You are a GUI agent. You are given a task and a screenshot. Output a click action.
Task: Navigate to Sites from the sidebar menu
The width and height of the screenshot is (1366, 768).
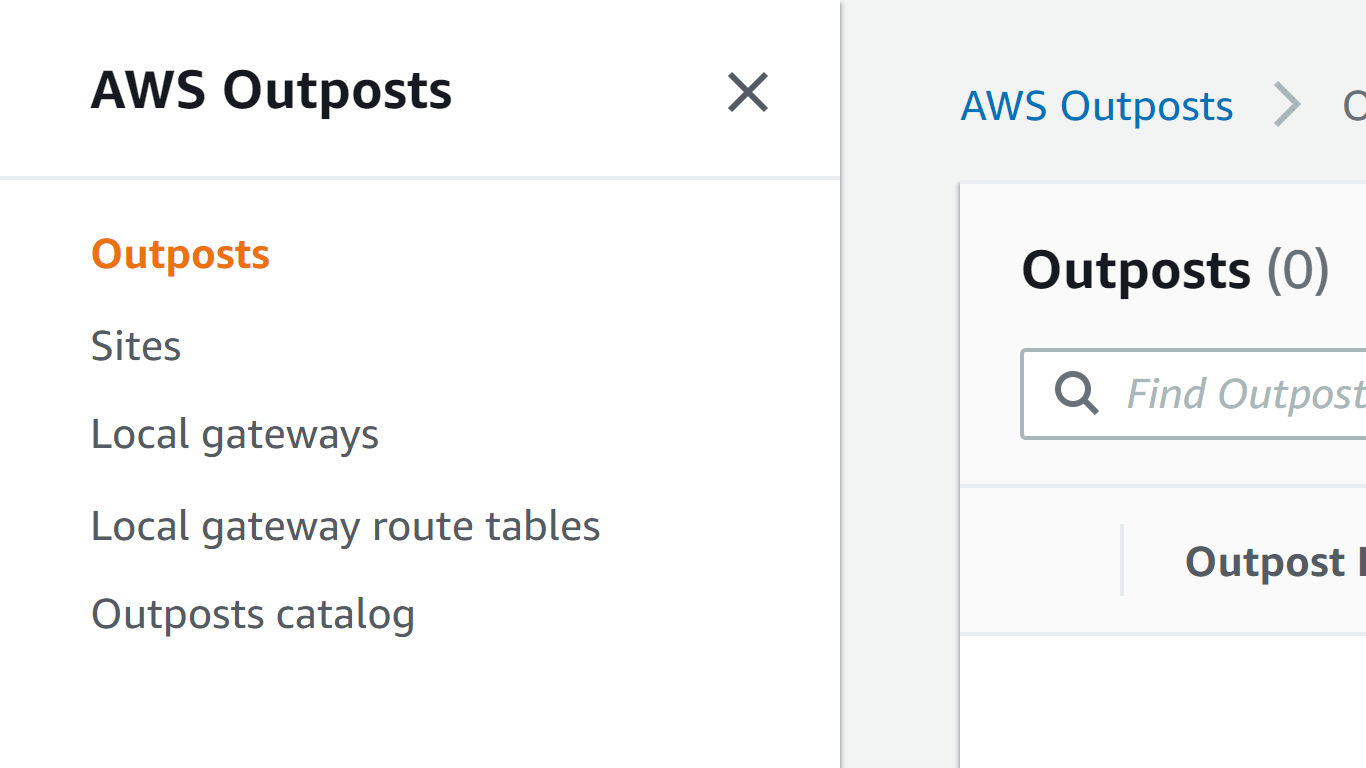[x=136, y=345]
